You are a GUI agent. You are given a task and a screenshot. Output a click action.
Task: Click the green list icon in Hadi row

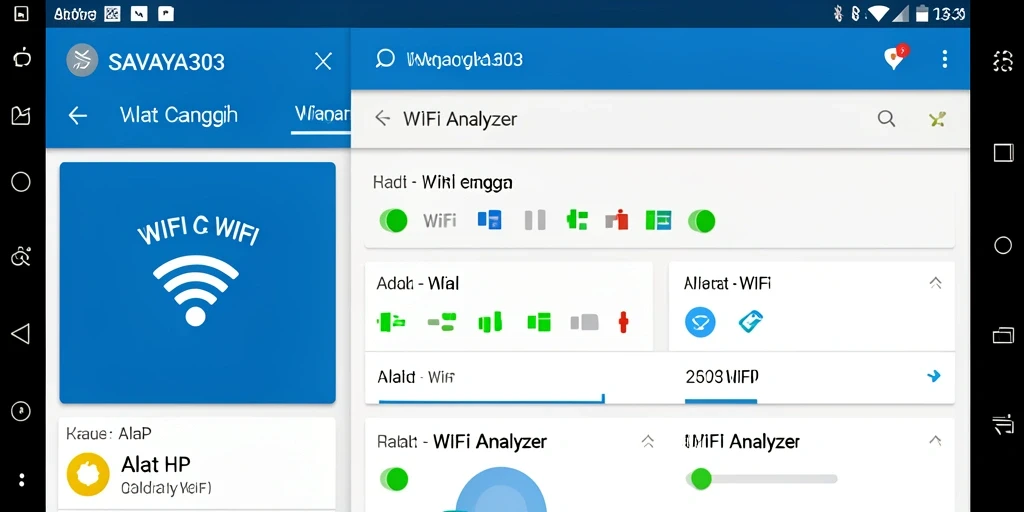coord(658,220)
